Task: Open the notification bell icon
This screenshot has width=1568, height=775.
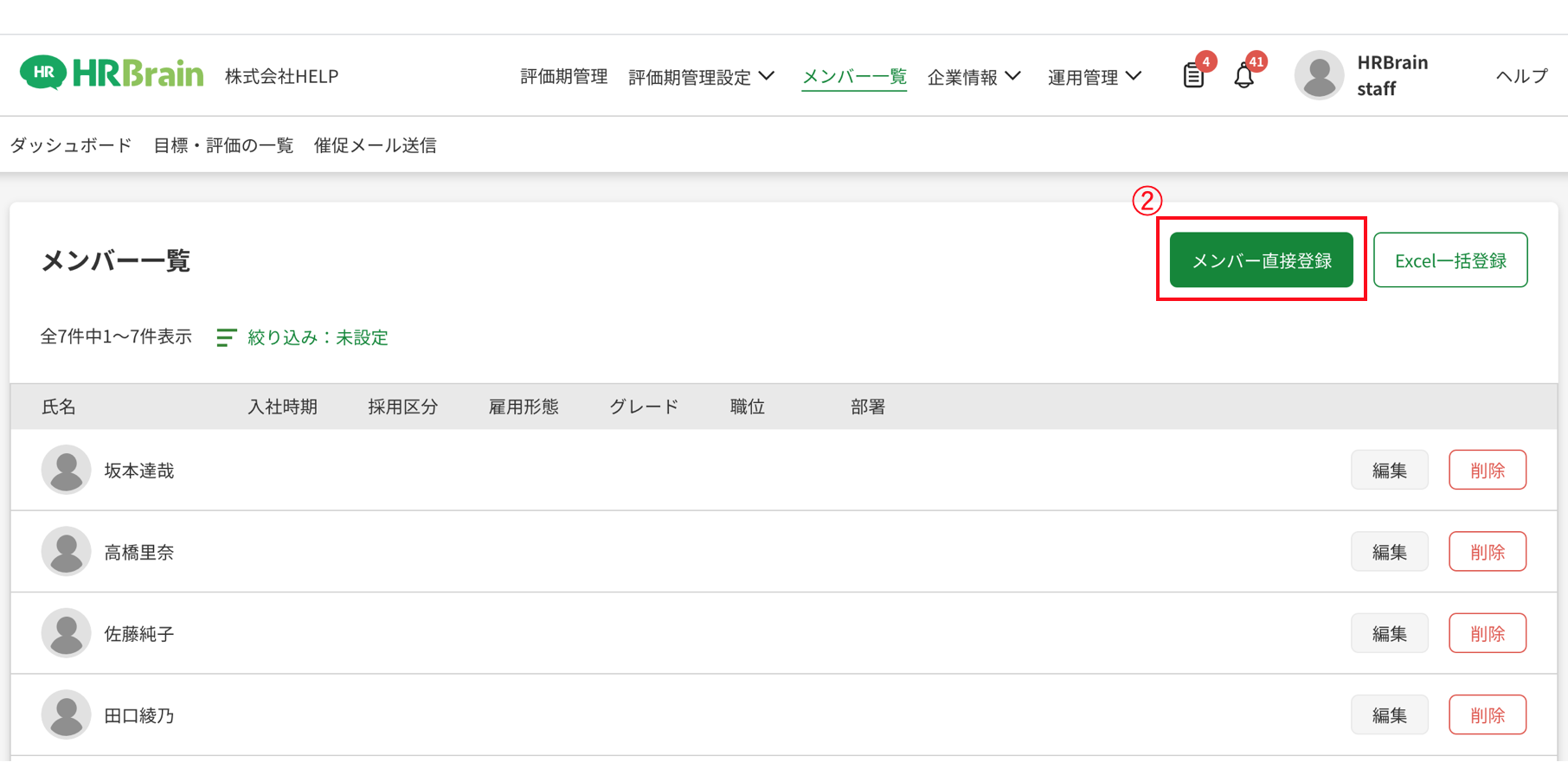Action: click(x=1243, y=76)
